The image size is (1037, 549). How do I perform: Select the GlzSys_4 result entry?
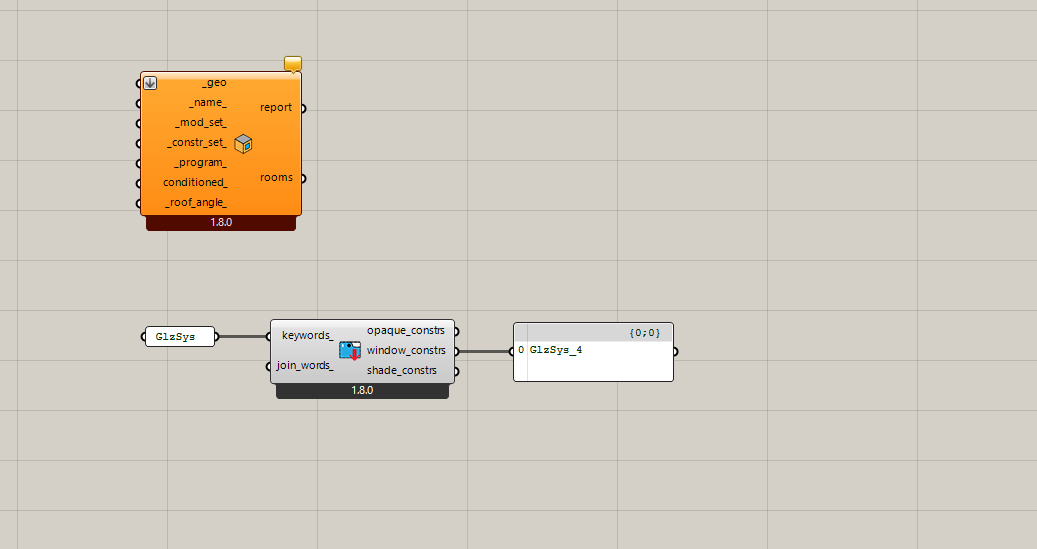tap(556, 350)
